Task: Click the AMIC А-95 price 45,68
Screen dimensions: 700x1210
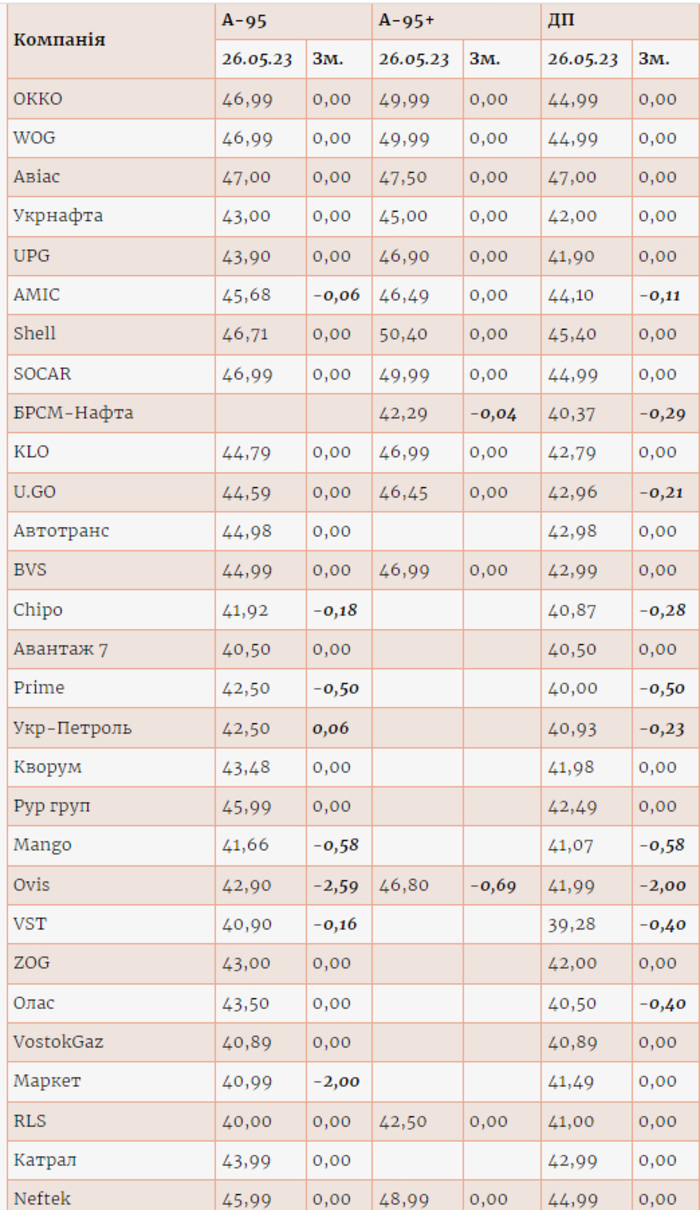Action: pyautogui.click(x=246, y=295)
